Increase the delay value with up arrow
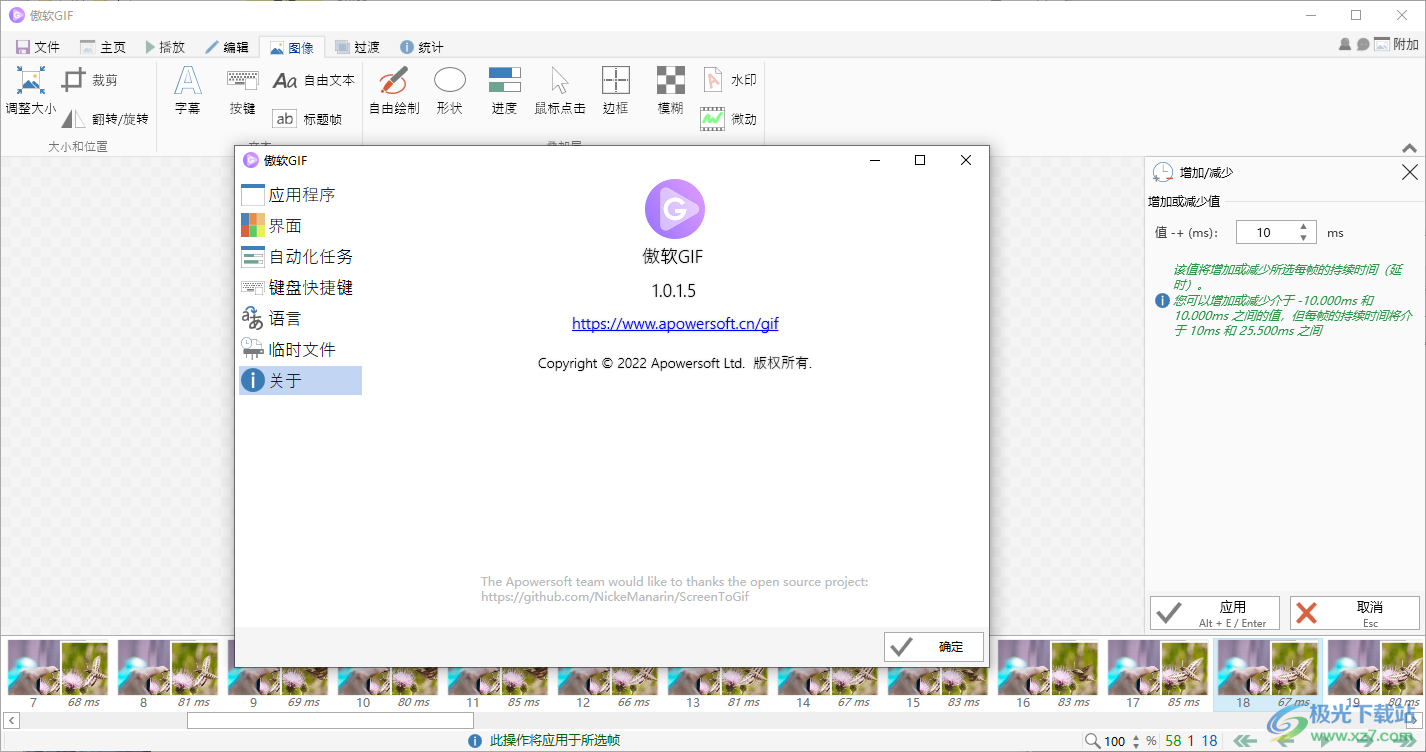This screenshot has height=752, width=1426. tap(1303, 227)
